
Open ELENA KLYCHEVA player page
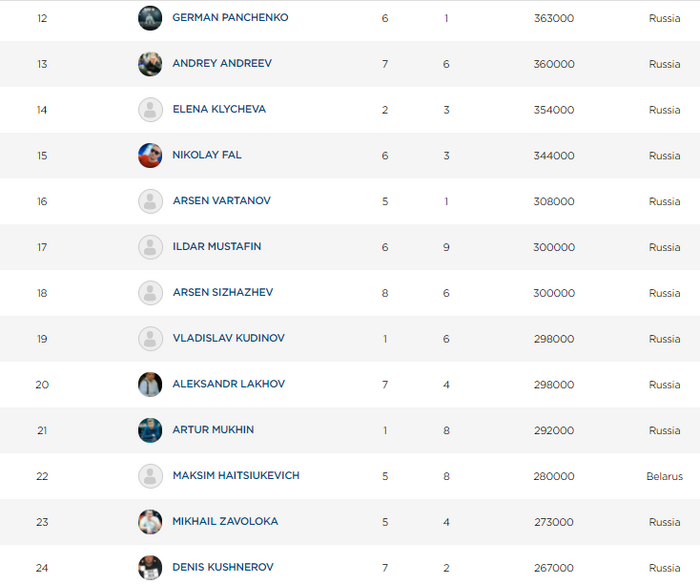[x=219, y=109]
